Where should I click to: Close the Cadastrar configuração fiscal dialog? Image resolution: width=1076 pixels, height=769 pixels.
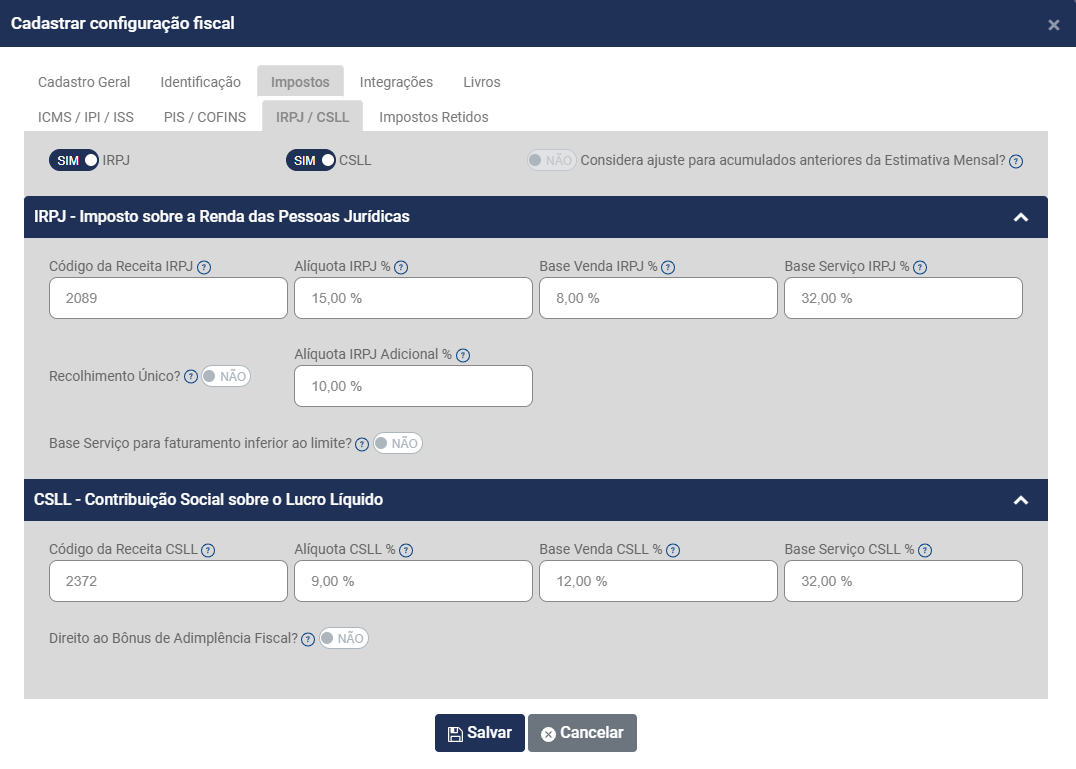(1054, 25)
